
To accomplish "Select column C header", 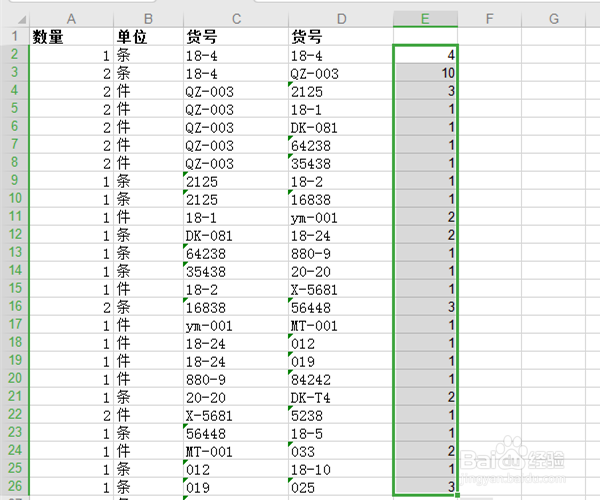I will [x=236, y=19].
